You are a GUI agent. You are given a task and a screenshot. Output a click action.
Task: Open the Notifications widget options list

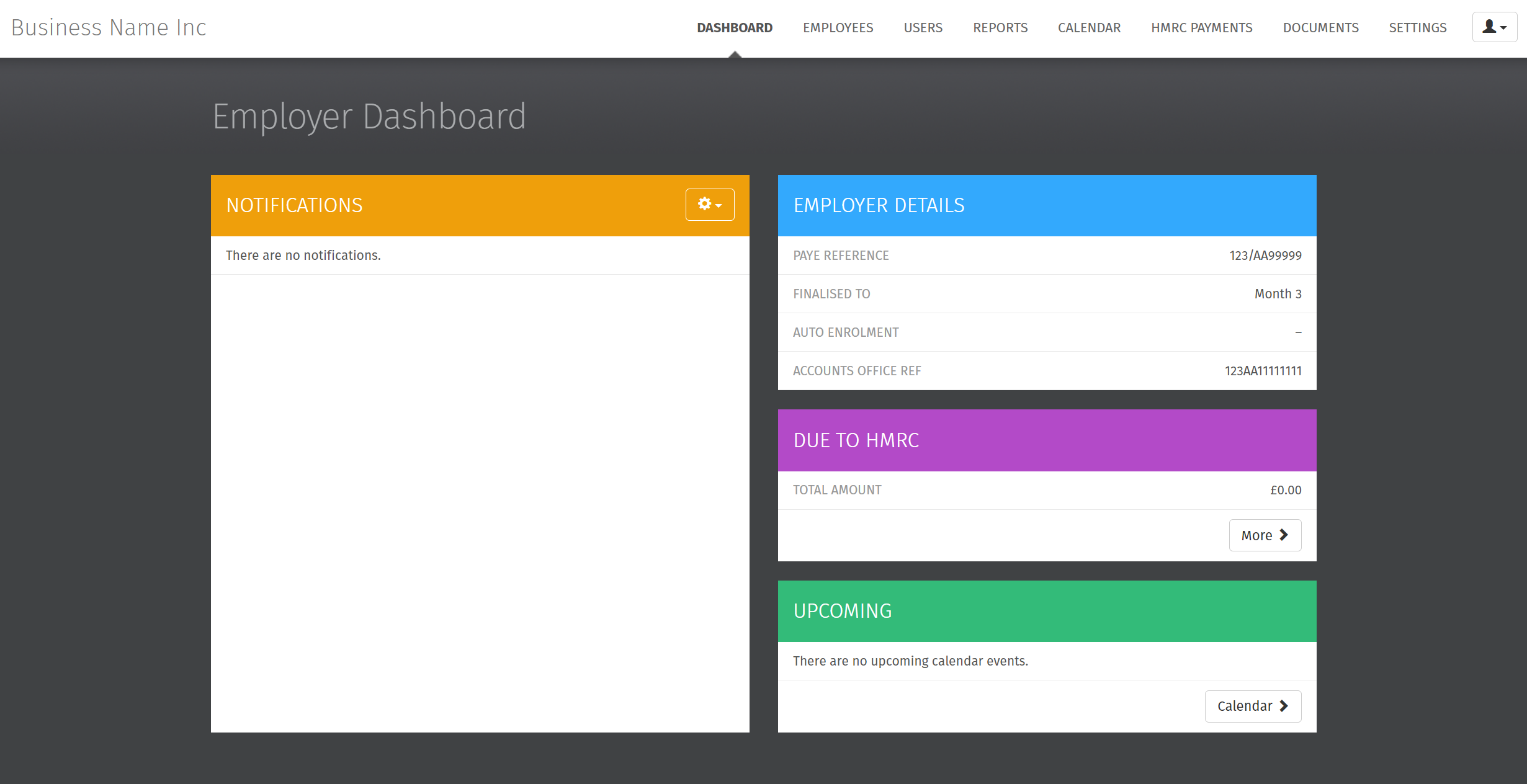(709, 204)
